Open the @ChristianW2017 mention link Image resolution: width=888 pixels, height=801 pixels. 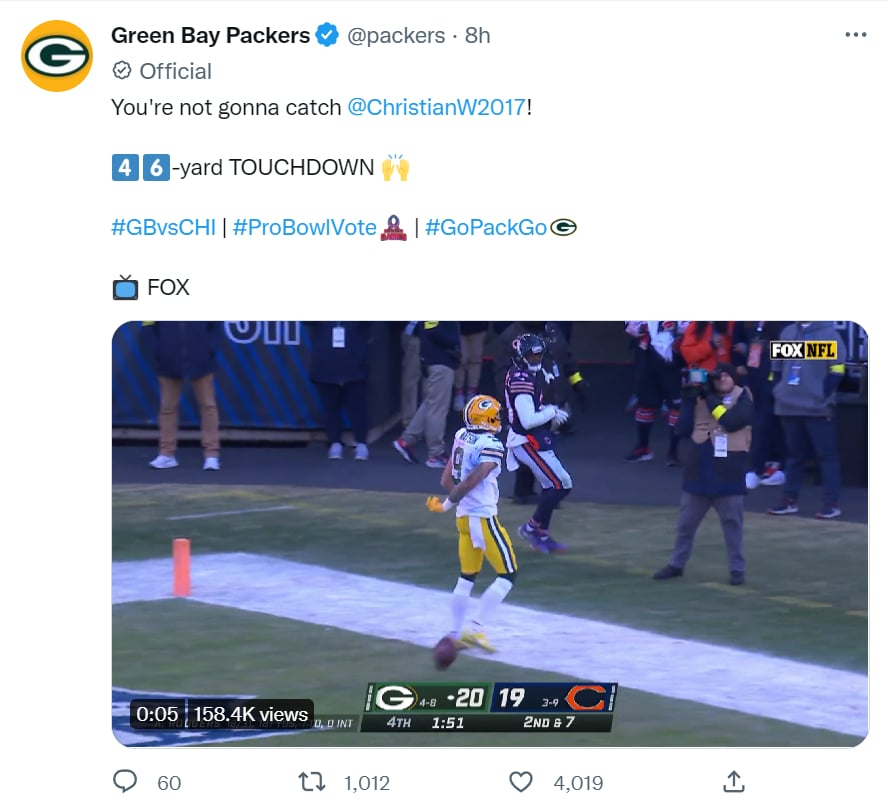pos(437,107)
